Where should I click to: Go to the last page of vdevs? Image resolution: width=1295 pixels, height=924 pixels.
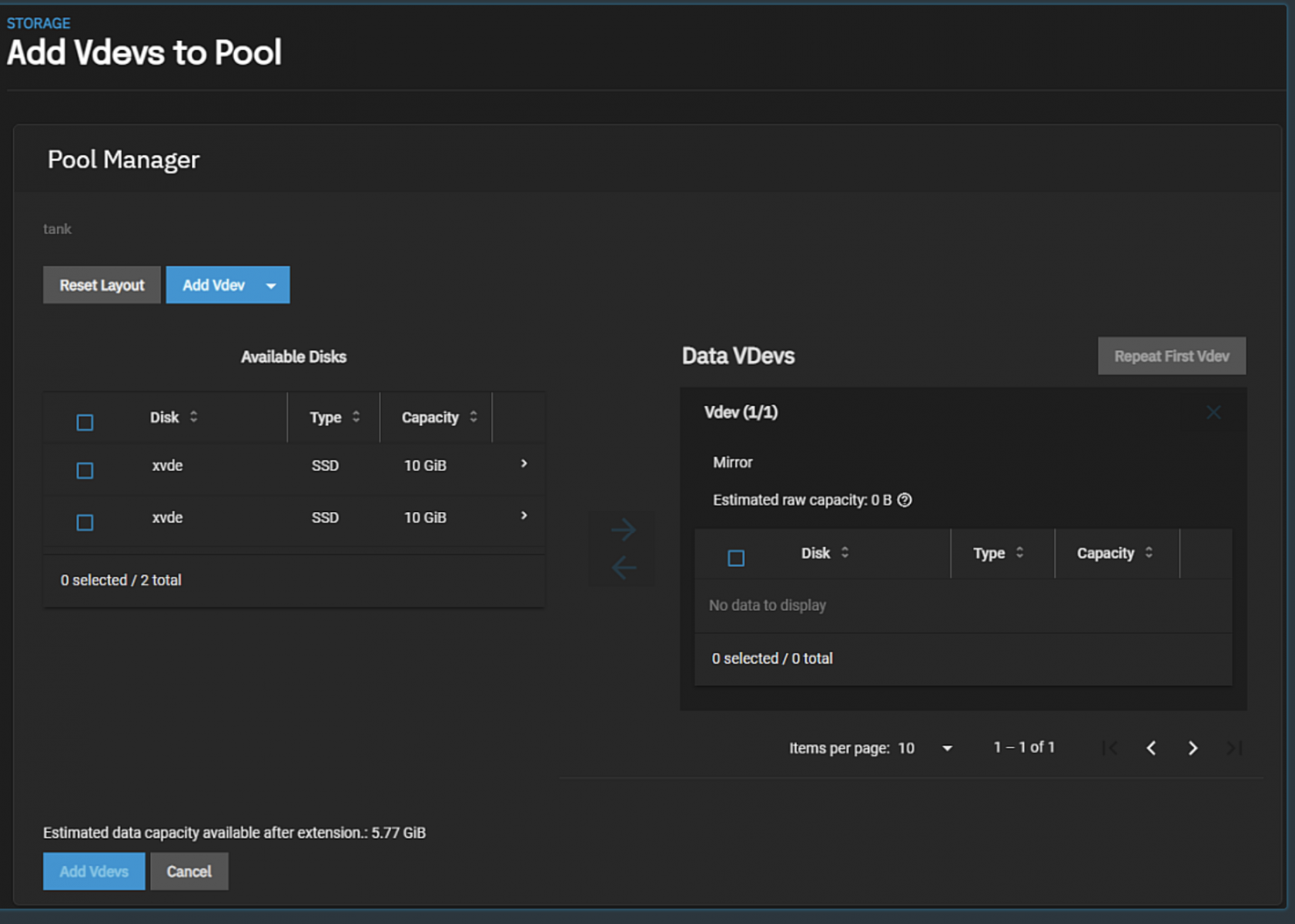(1234, 748)
